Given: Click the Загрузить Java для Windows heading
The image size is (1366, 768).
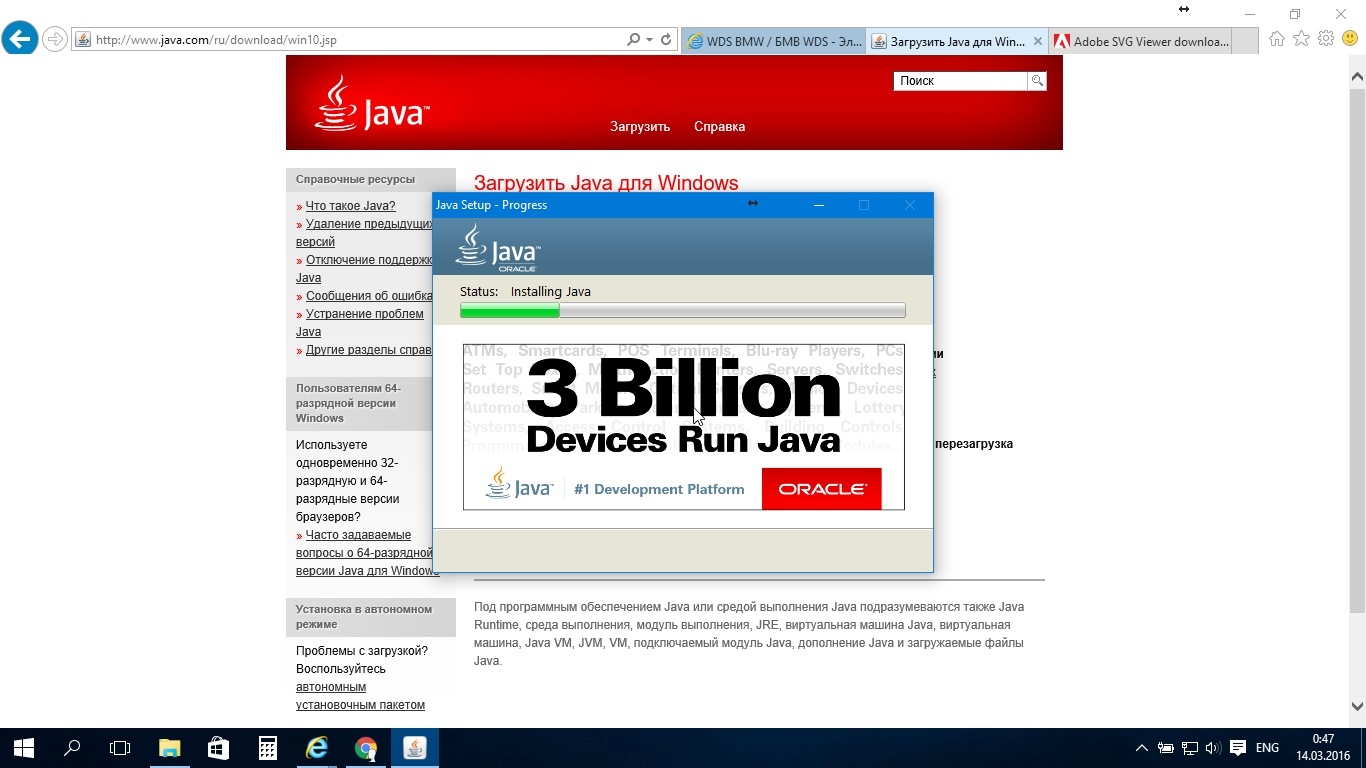Looking at the screenshot, I should [x=606, y=183].
